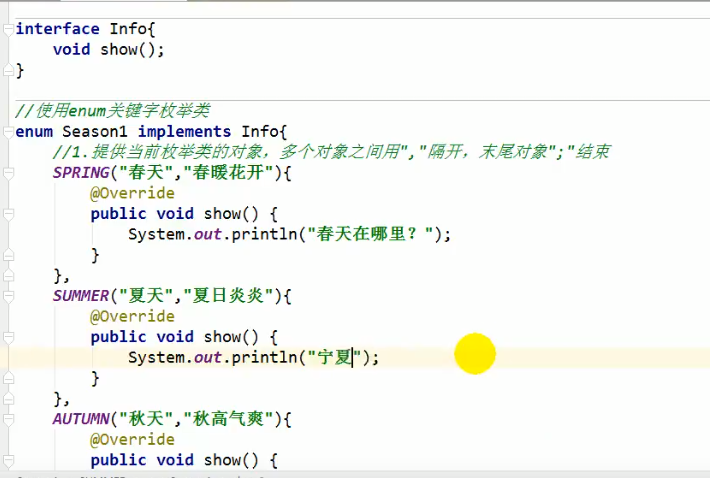Place cursor on "void show();" declaration
Viewport: 710px width, 478px height.
pyautogui.click(x=108, y=49)
